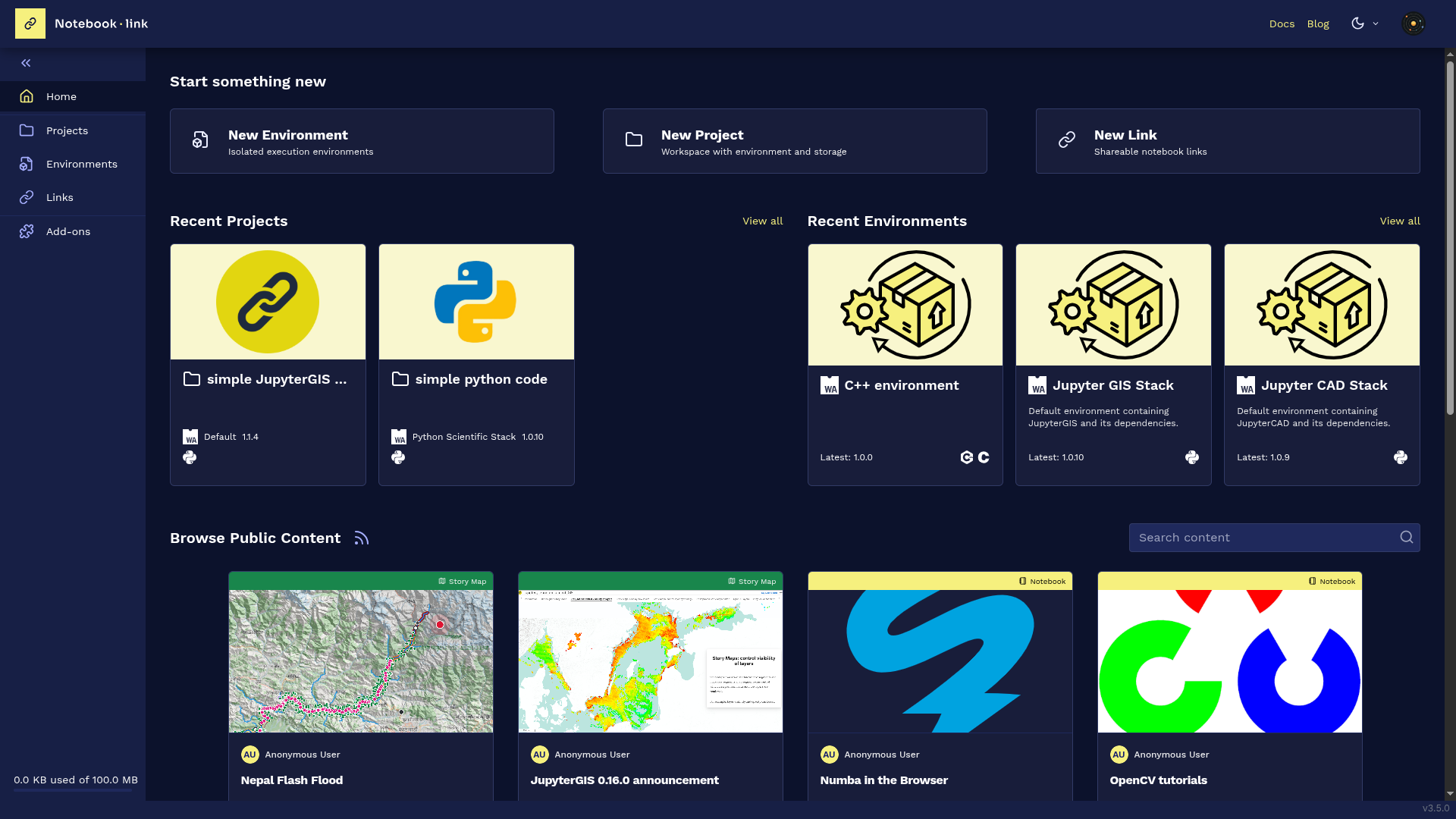Click the Numba in the Browser title

(884, 780)
